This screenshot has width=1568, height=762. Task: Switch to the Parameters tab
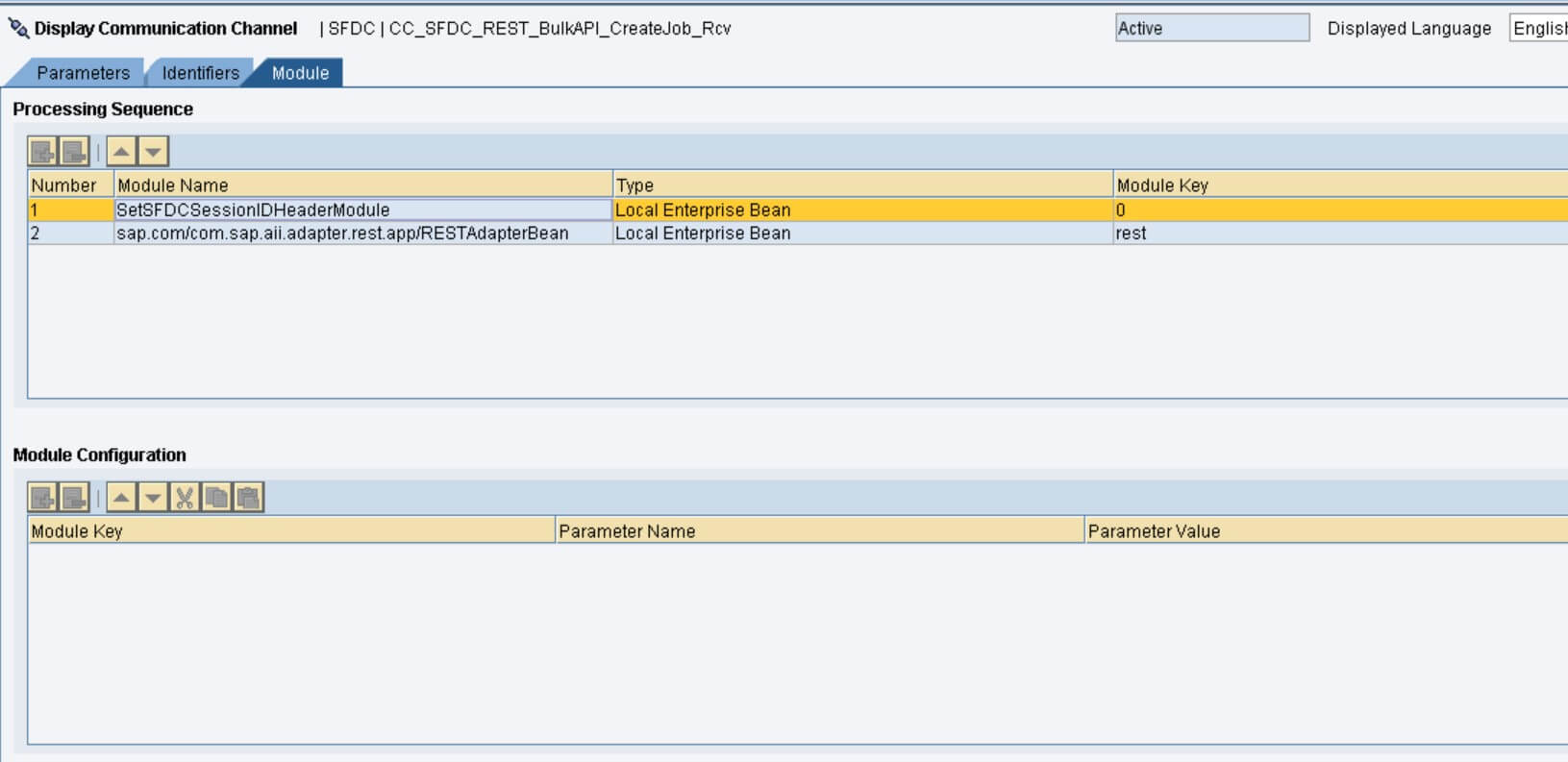(83, 73)
